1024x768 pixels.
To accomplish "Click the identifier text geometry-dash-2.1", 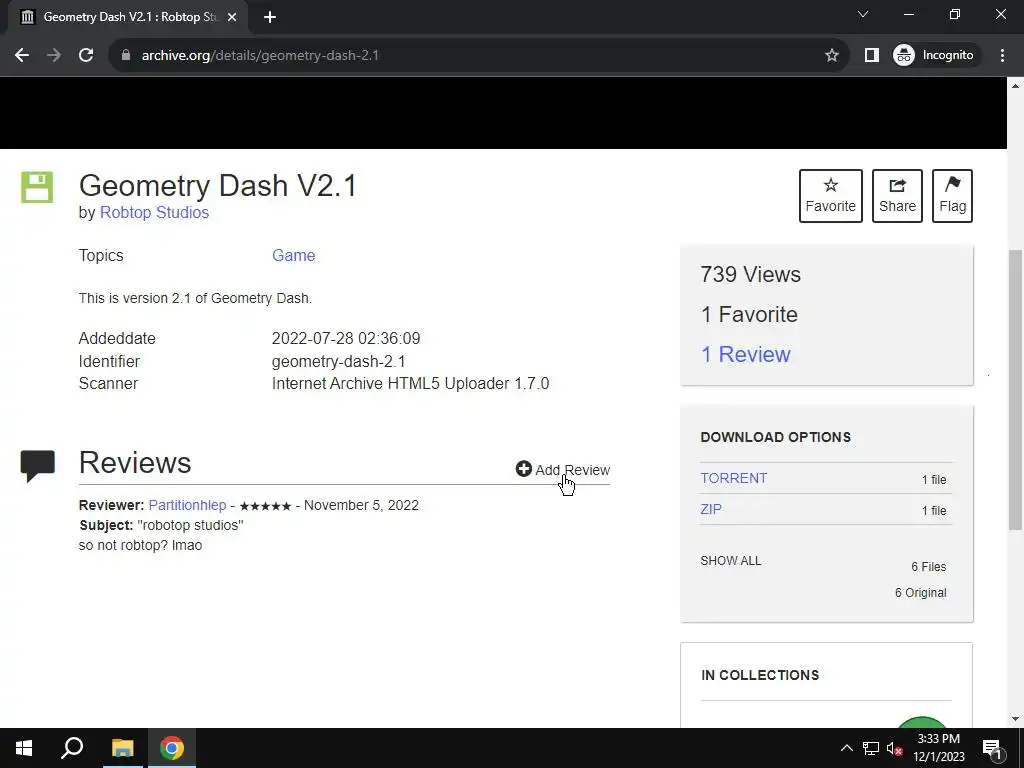I will (338, 361).
